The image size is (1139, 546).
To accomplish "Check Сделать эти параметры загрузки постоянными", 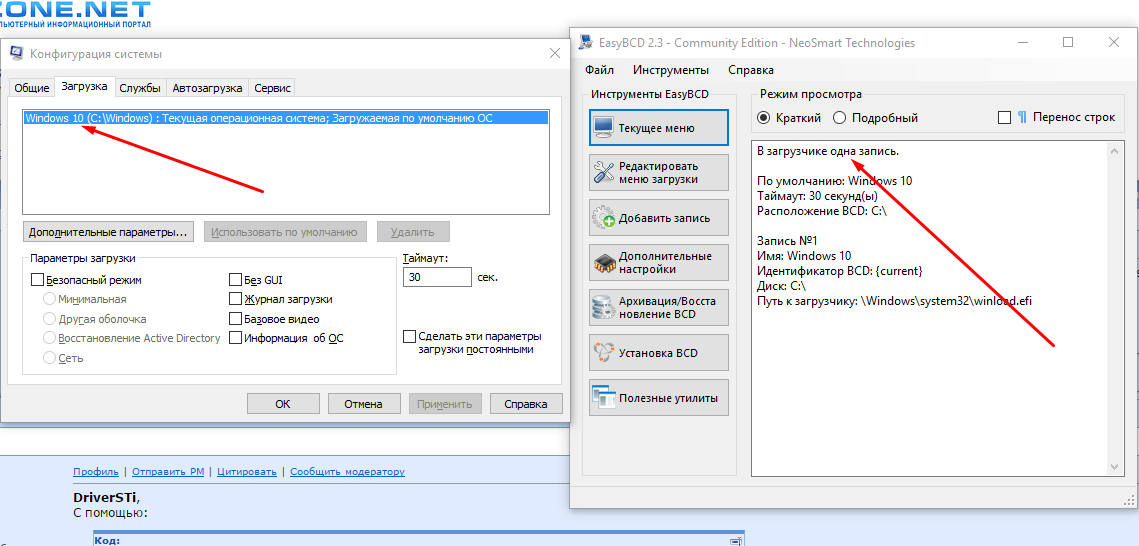I will tap(410, 337).
